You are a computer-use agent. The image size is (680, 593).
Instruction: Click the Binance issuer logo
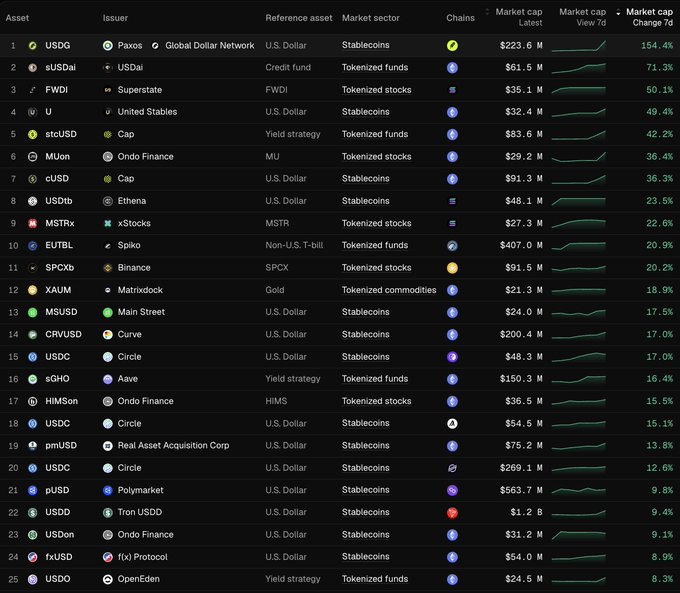pos(108,268)
